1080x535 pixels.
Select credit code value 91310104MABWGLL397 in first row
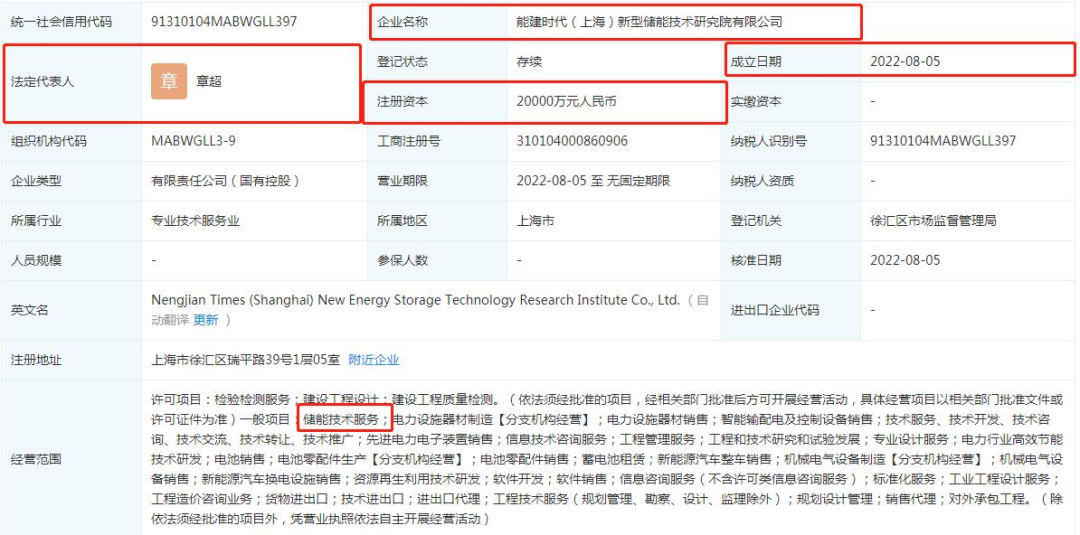pos(224,21)
